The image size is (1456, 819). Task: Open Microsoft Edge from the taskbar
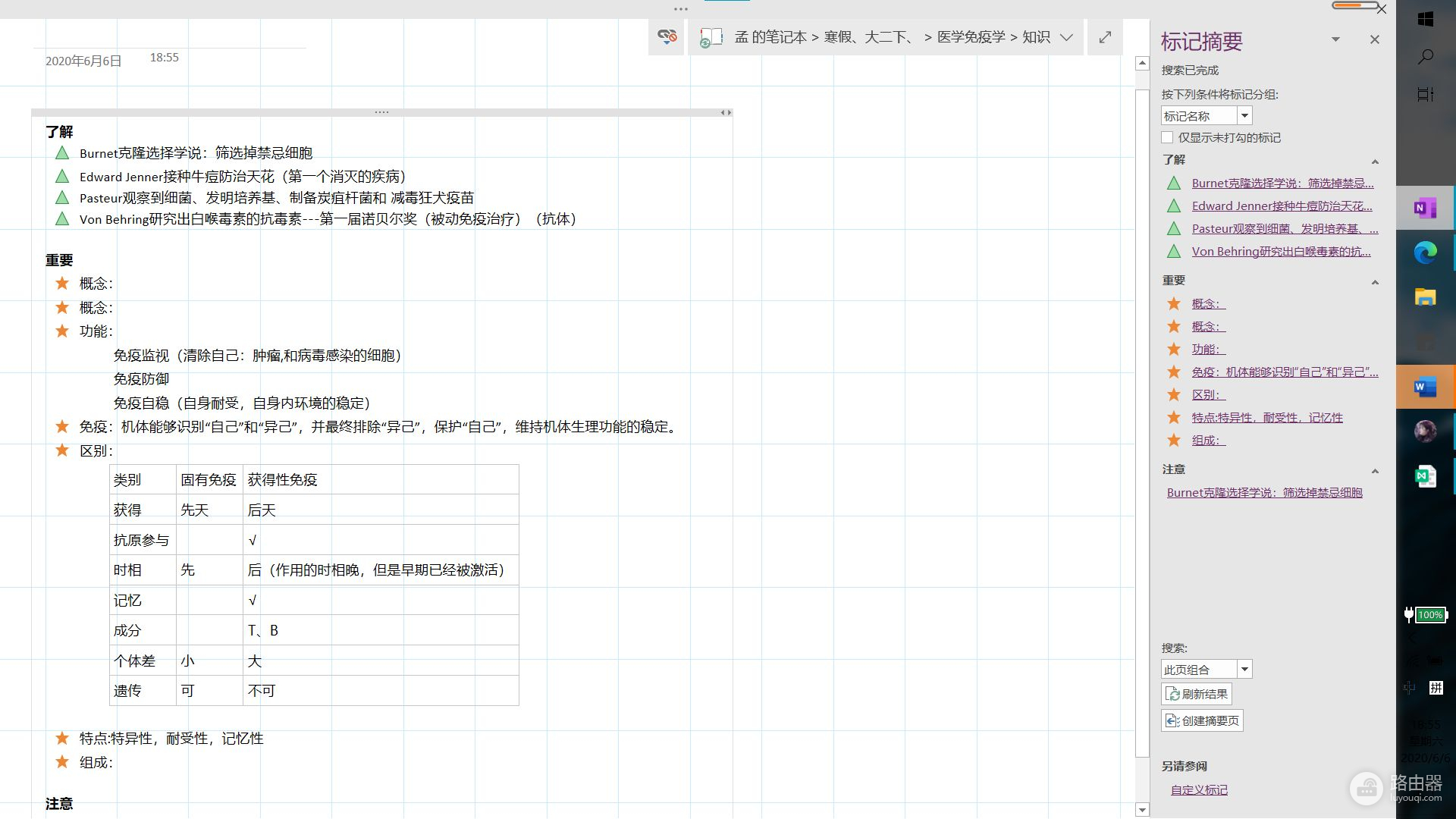1425,253
